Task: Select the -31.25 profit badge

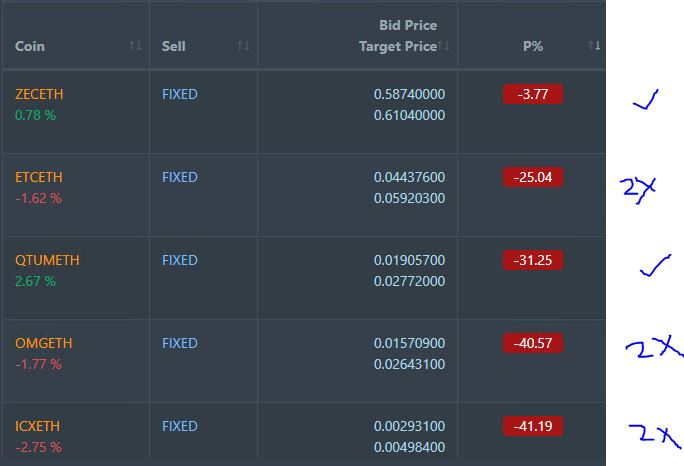Action: coord(533,260)
